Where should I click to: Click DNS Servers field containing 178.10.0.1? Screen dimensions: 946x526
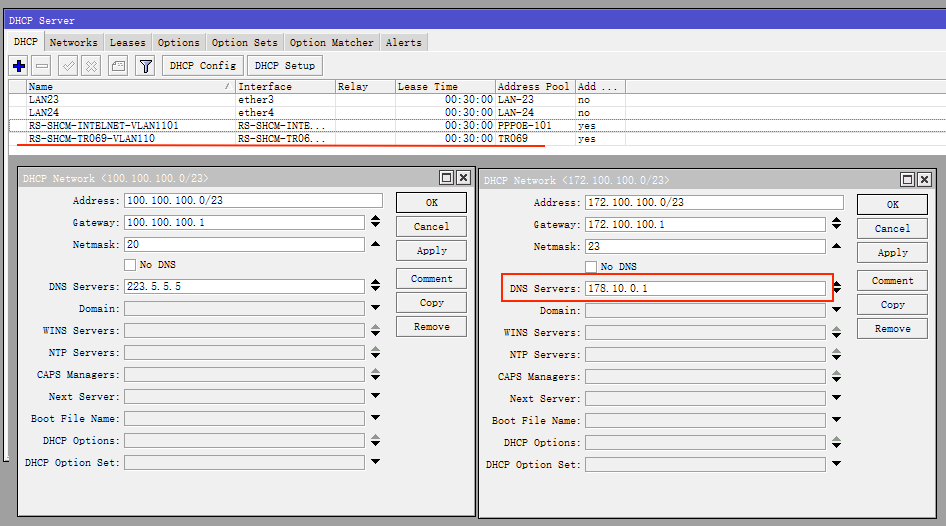coord(706,289)
